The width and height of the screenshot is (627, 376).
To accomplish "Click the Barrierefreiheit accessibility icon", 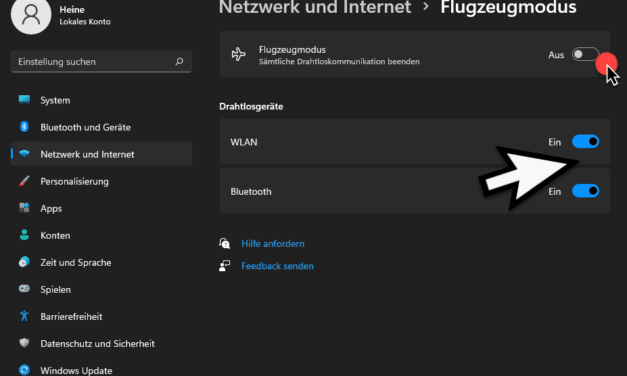I will click(x=24, y=316).
